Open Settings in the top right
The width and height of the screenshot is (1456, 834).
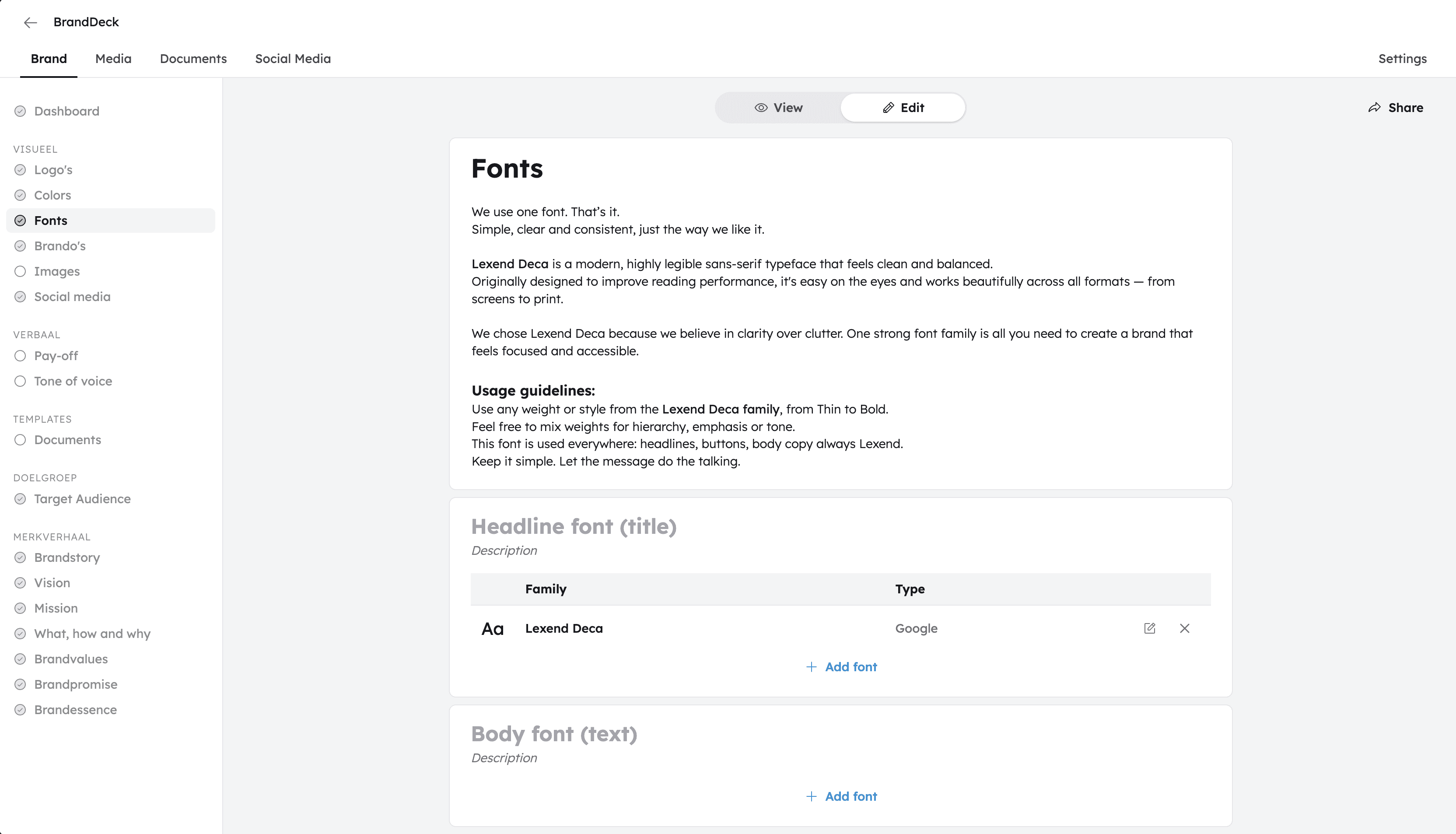[1402, 59]
